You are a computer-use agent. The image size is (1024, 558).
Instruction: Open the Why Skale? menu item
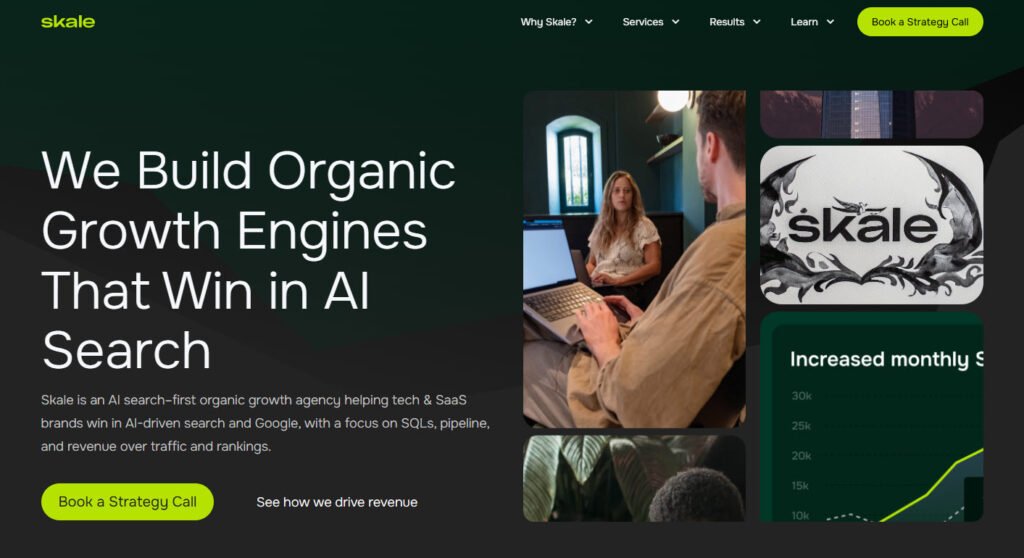pyautogui.click(x=548, y=22)
